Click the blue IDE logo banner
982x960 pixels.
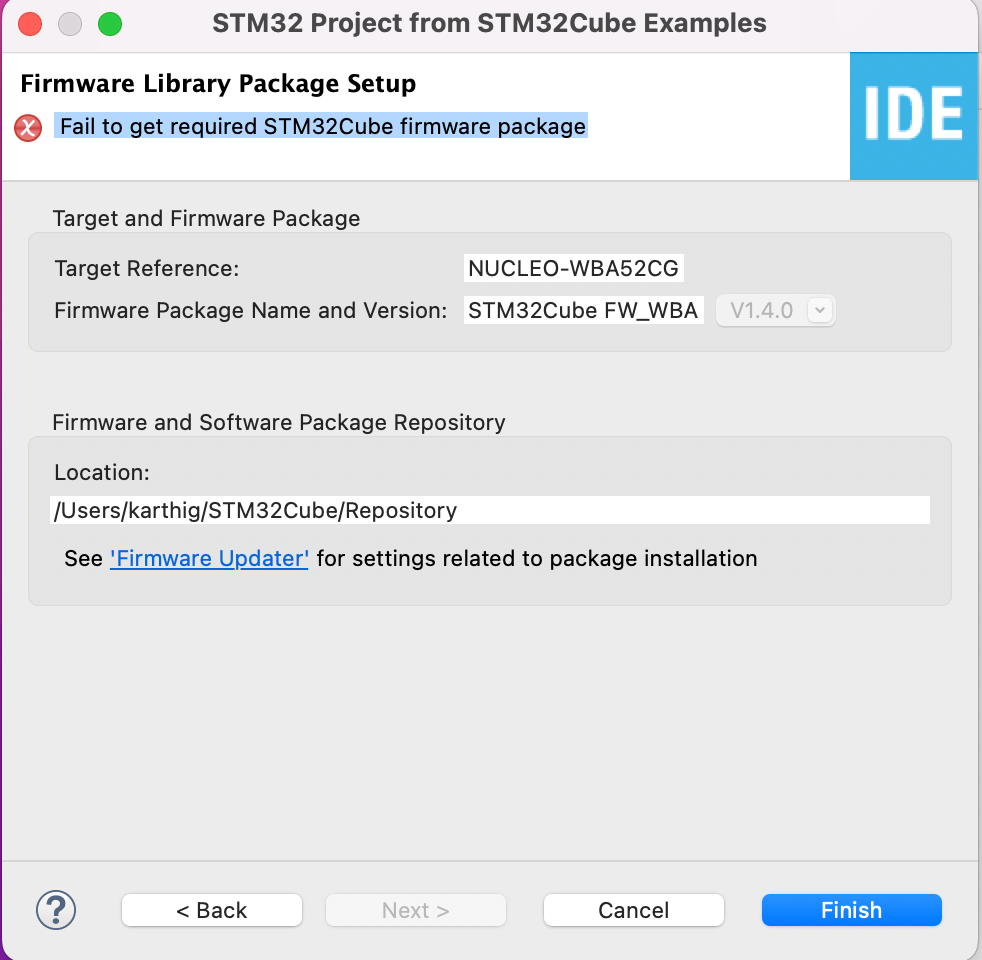coord(913,116)
